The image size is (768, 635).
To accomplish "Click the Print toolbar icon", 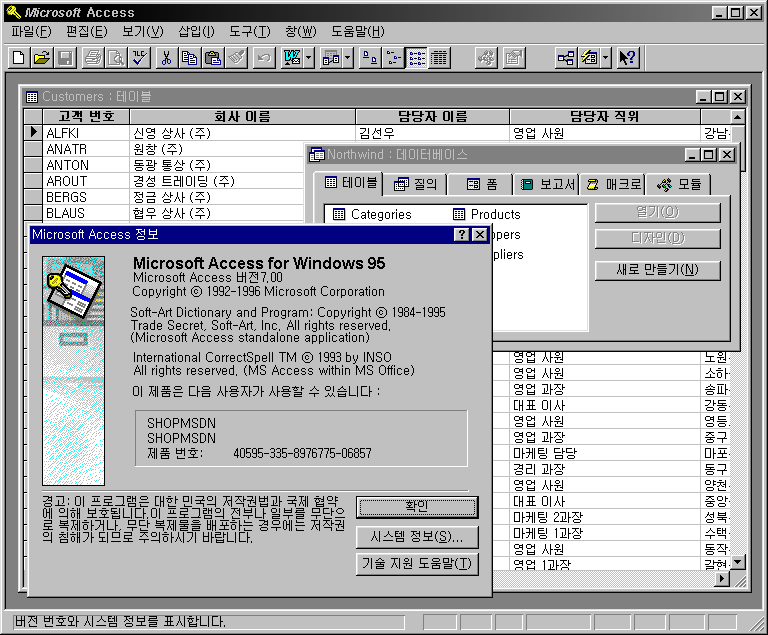I will tap(93, 58).
